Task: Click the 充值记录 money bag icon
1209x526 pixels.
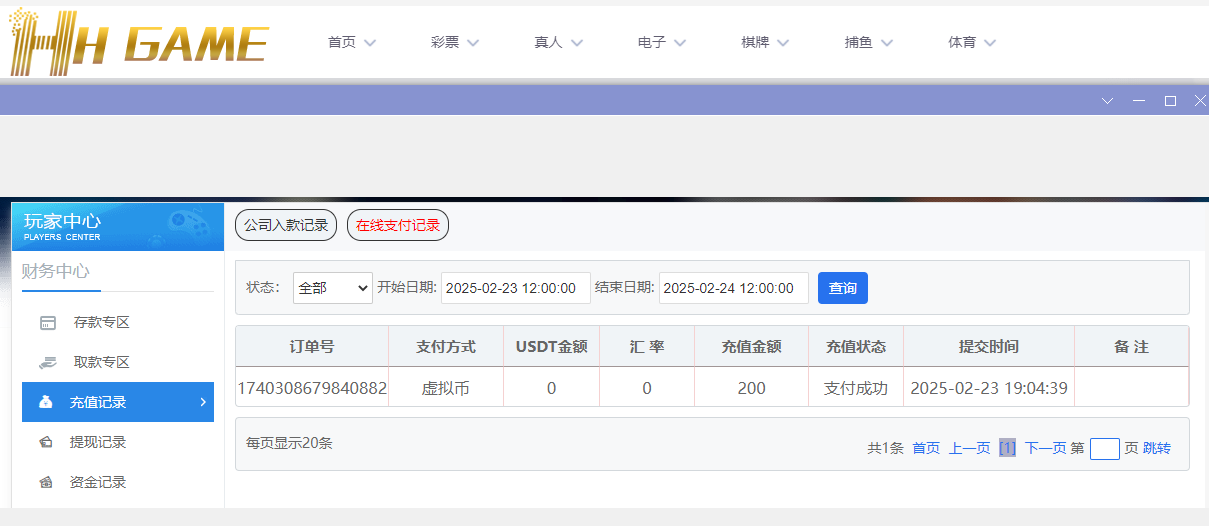Action: 46,402
